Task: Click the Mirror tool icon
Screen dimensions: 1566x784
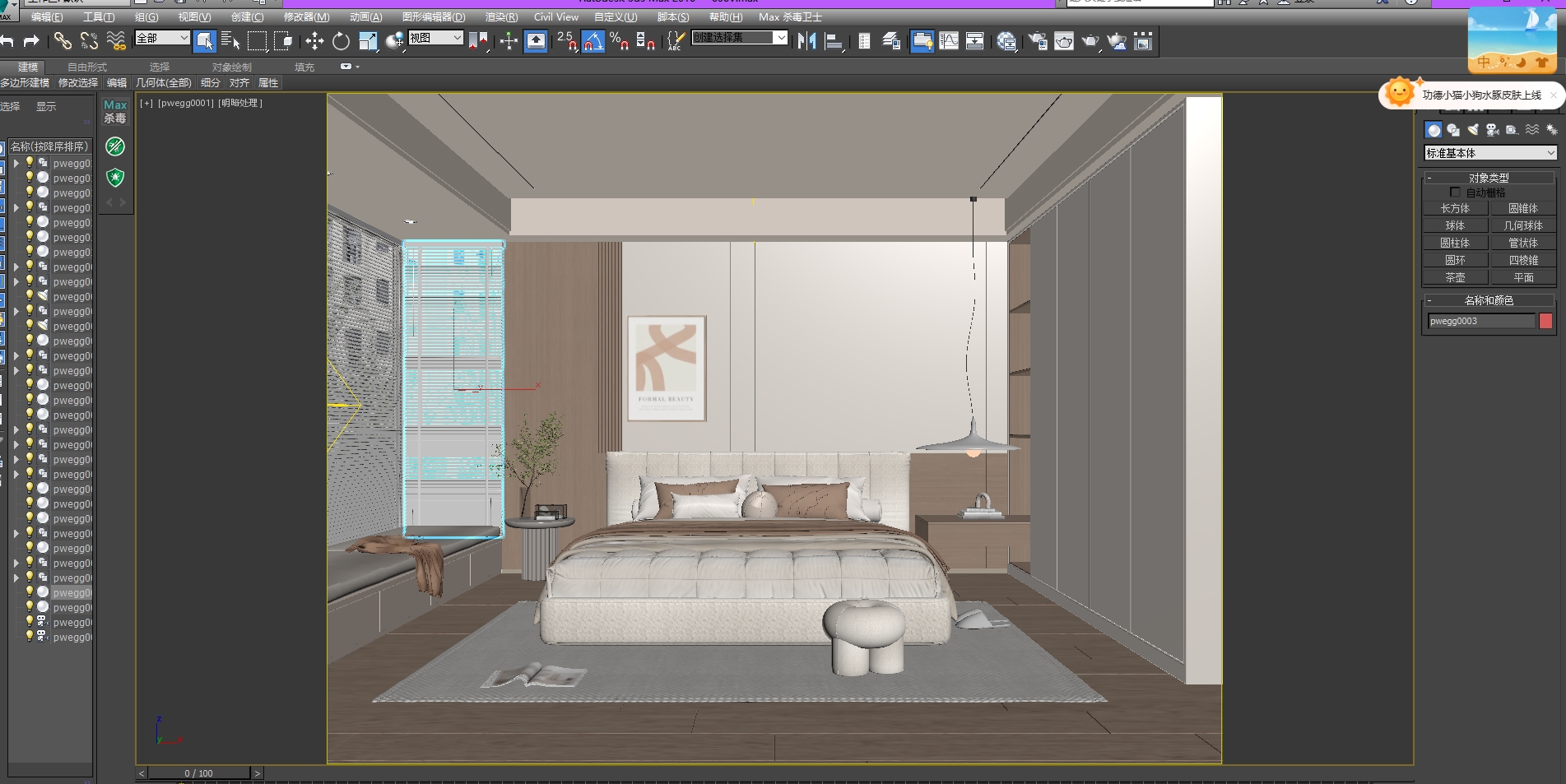Action: coord(806,41)
